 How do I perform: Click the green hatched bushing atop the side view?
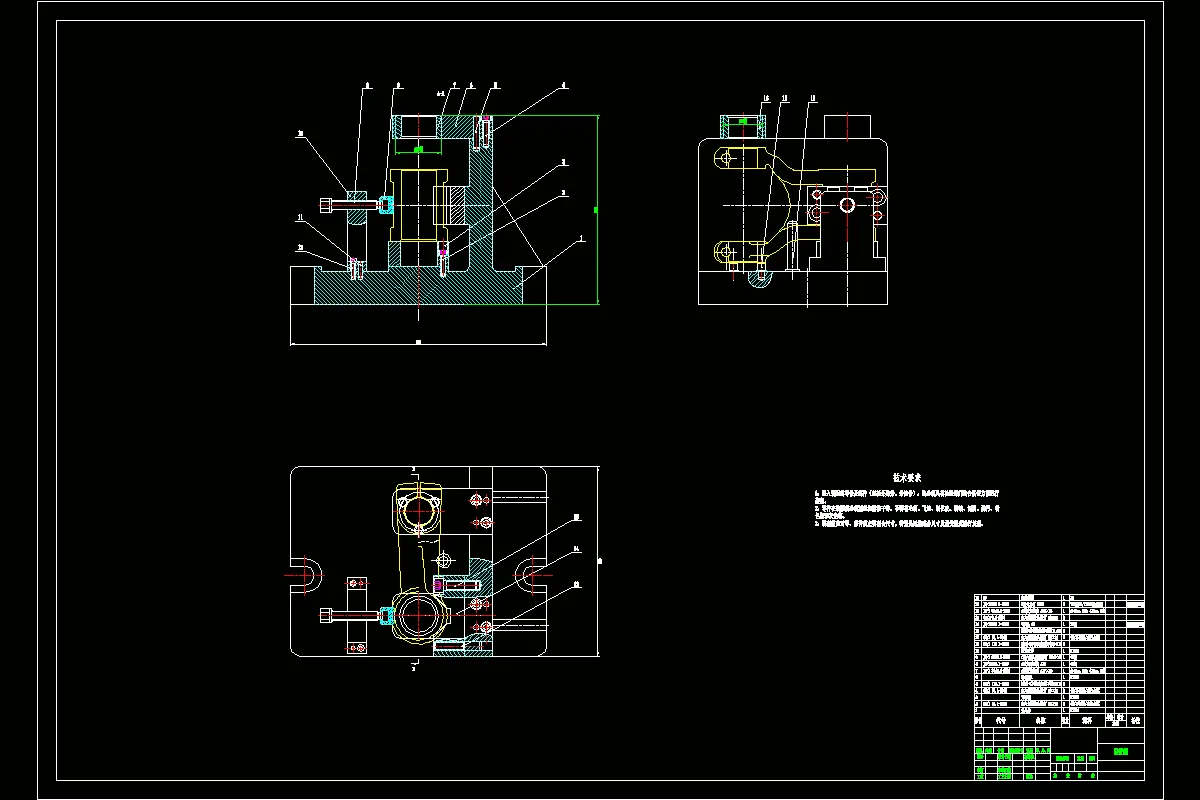tap(741, 127)
